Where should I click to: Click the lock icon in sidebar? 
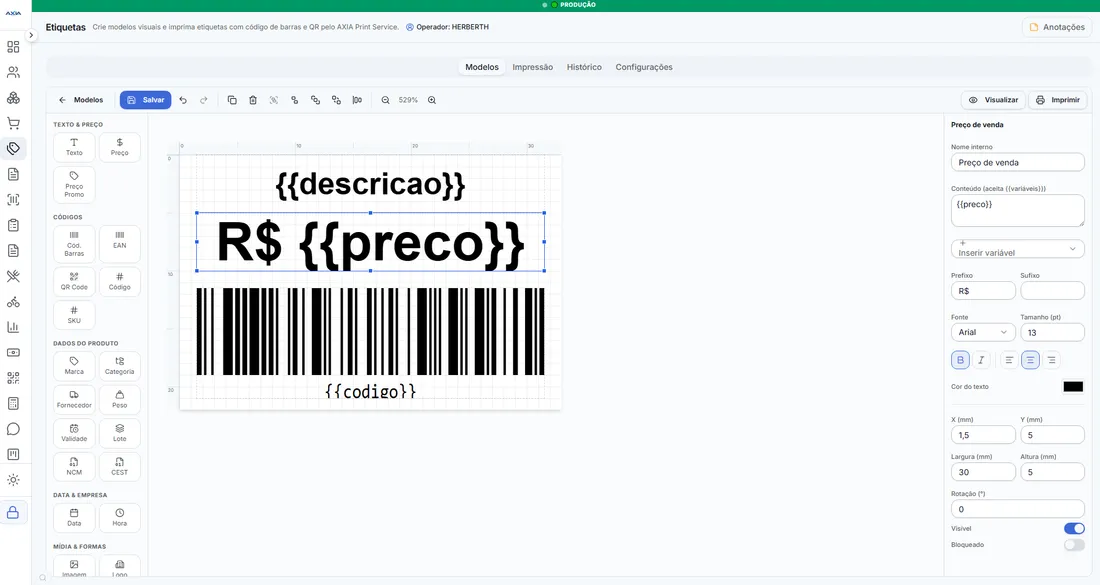[x=13, y=513]
